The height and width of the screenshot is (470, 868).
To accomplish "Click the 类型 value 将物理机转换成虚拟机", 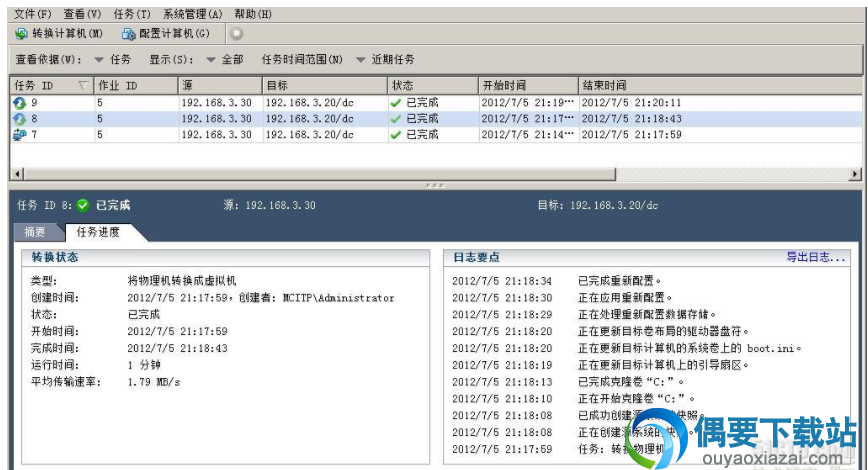I will [182, 281].
